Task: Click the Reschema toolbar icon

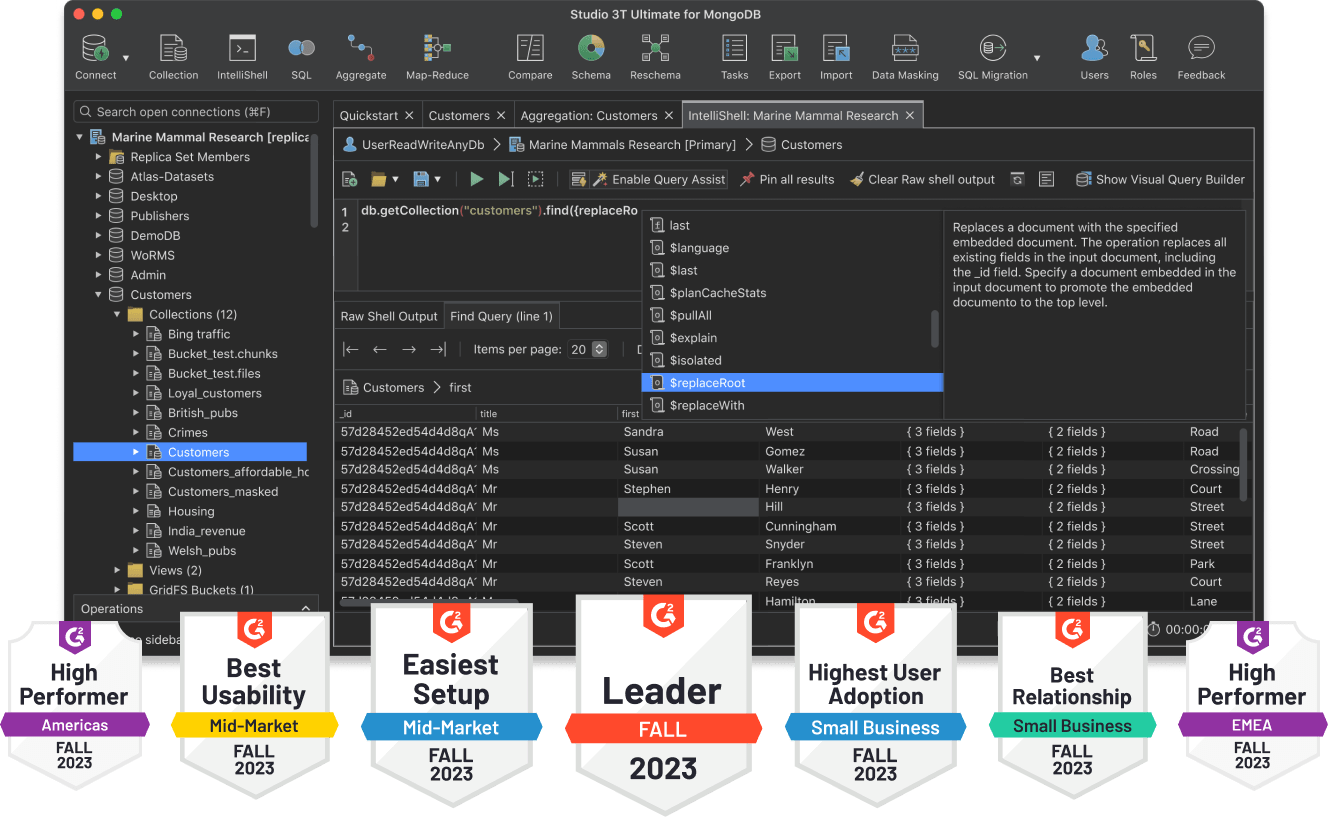Action: click(x=655, y=57)
